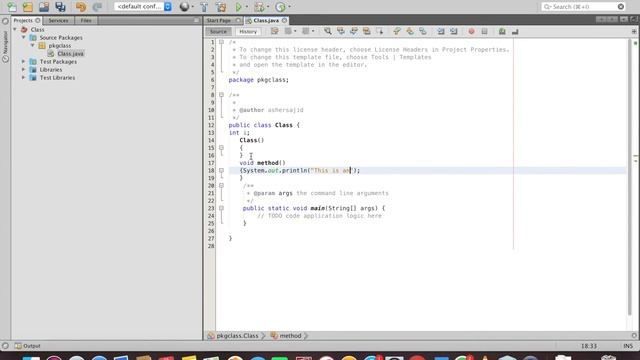Click the Find Next Occurrence icon
Viewport: 640px width, 360px height.
[354, 31]
